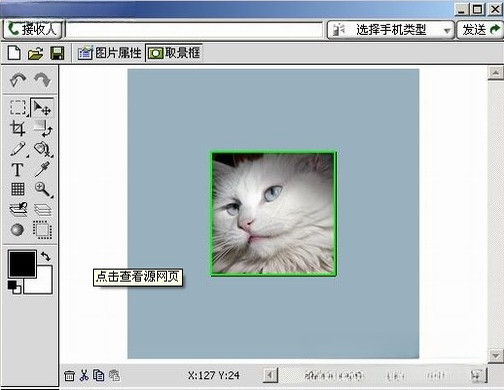
Task: Click the layer edit icon with pencil
Action: pyautogui.click(x=18, y=210)
